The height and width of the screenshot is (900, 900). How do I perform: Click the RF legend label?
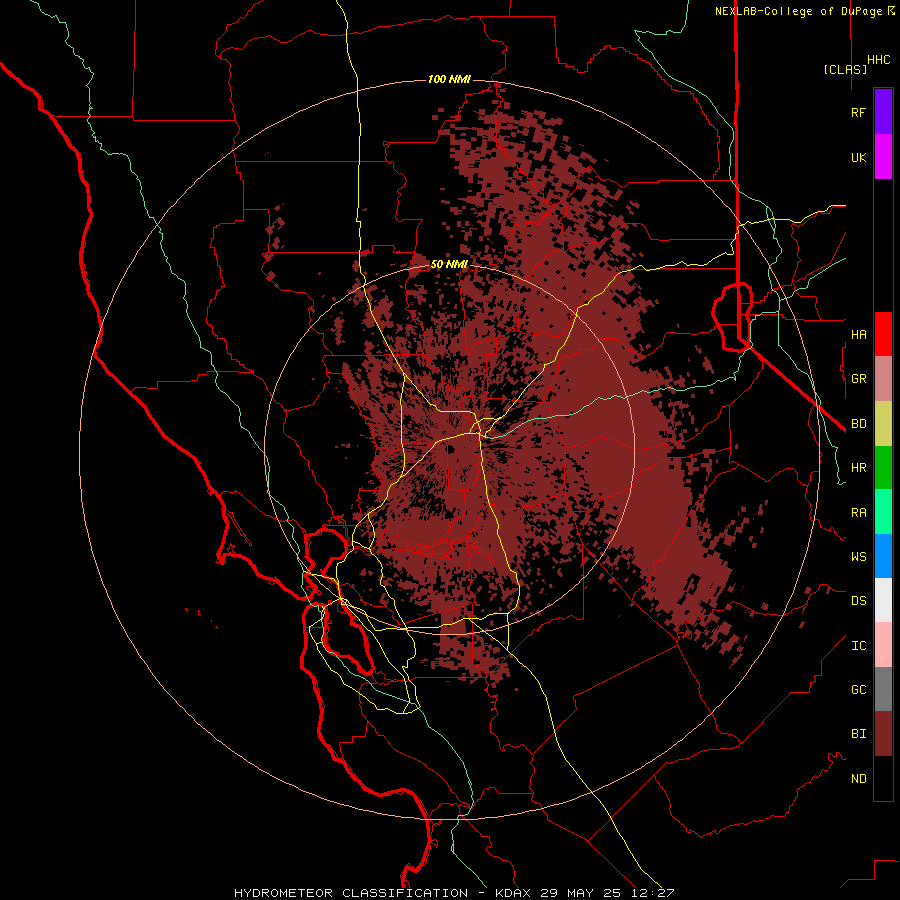(858, 112)
